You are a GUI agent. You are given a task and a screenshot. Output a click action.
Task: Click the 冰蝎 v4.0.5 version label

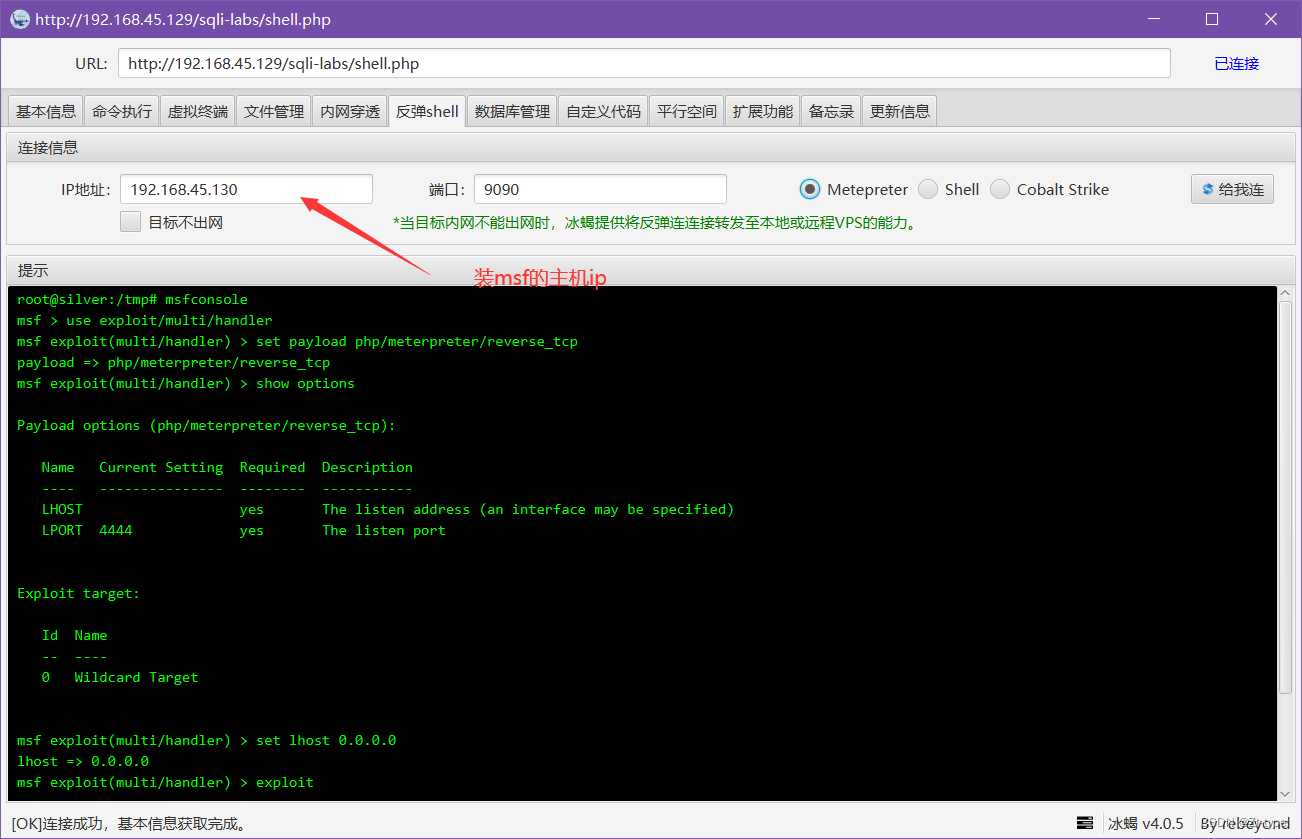[x=1145, y=823]
